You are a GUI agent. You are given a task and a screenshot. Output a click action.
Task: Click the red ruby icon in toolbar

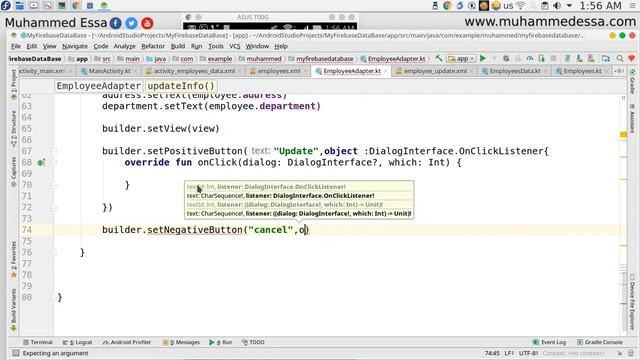click(x=631, y=59)
